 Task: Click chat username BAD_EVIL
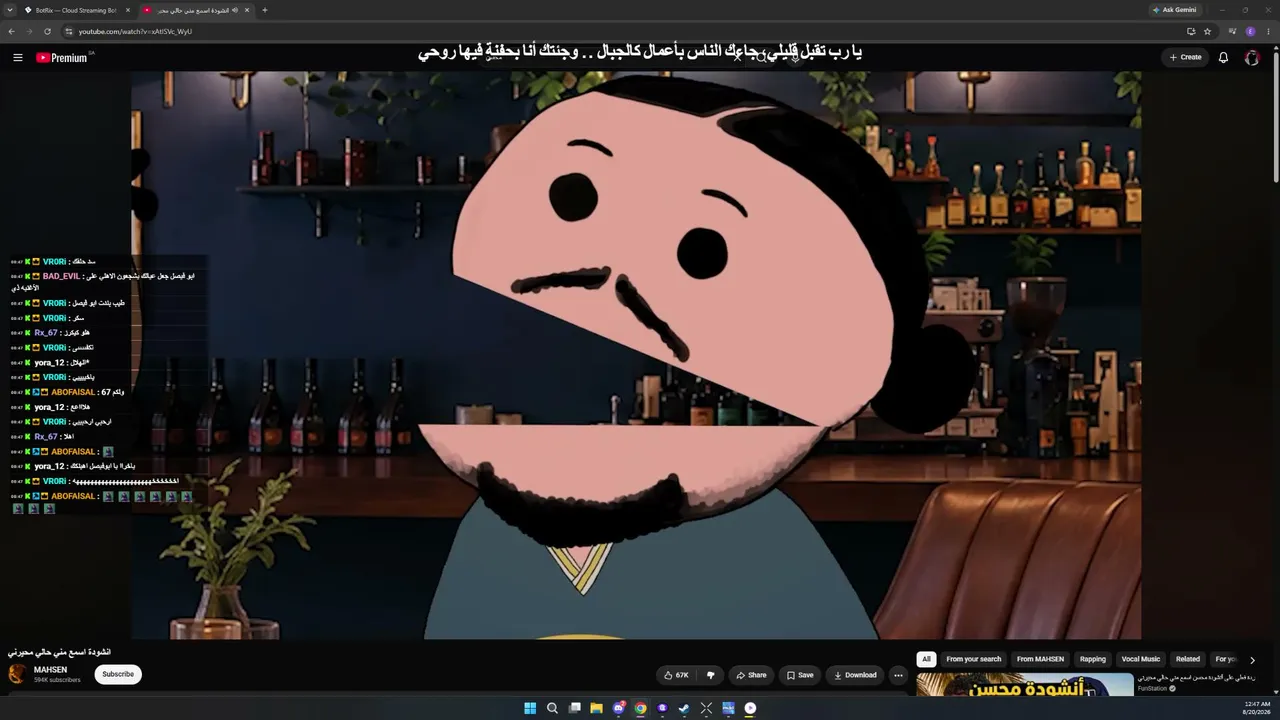pos(61,276)
